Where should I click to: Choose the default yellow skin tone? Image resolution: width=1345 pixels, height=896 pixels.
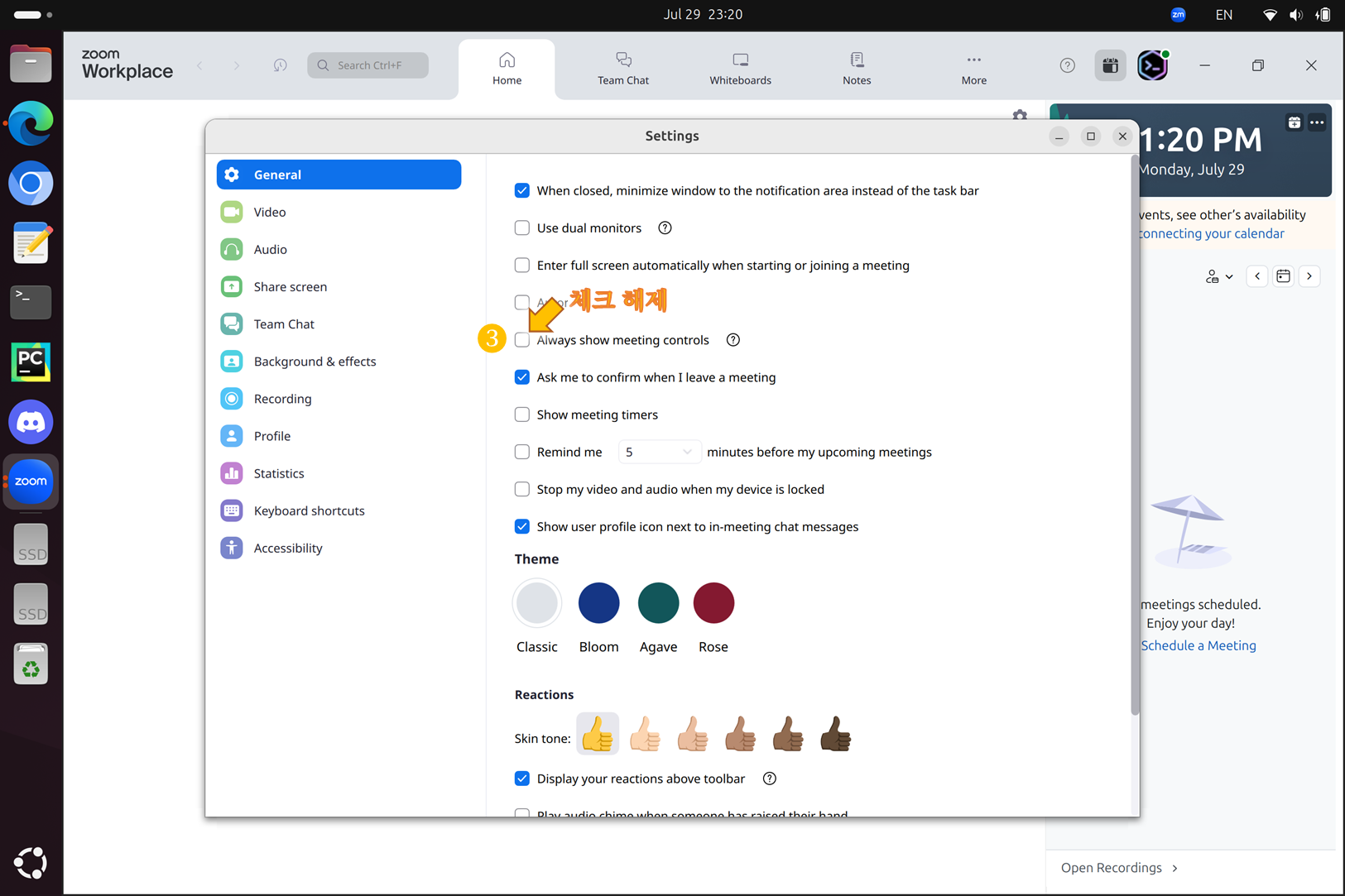coord(597,734)
